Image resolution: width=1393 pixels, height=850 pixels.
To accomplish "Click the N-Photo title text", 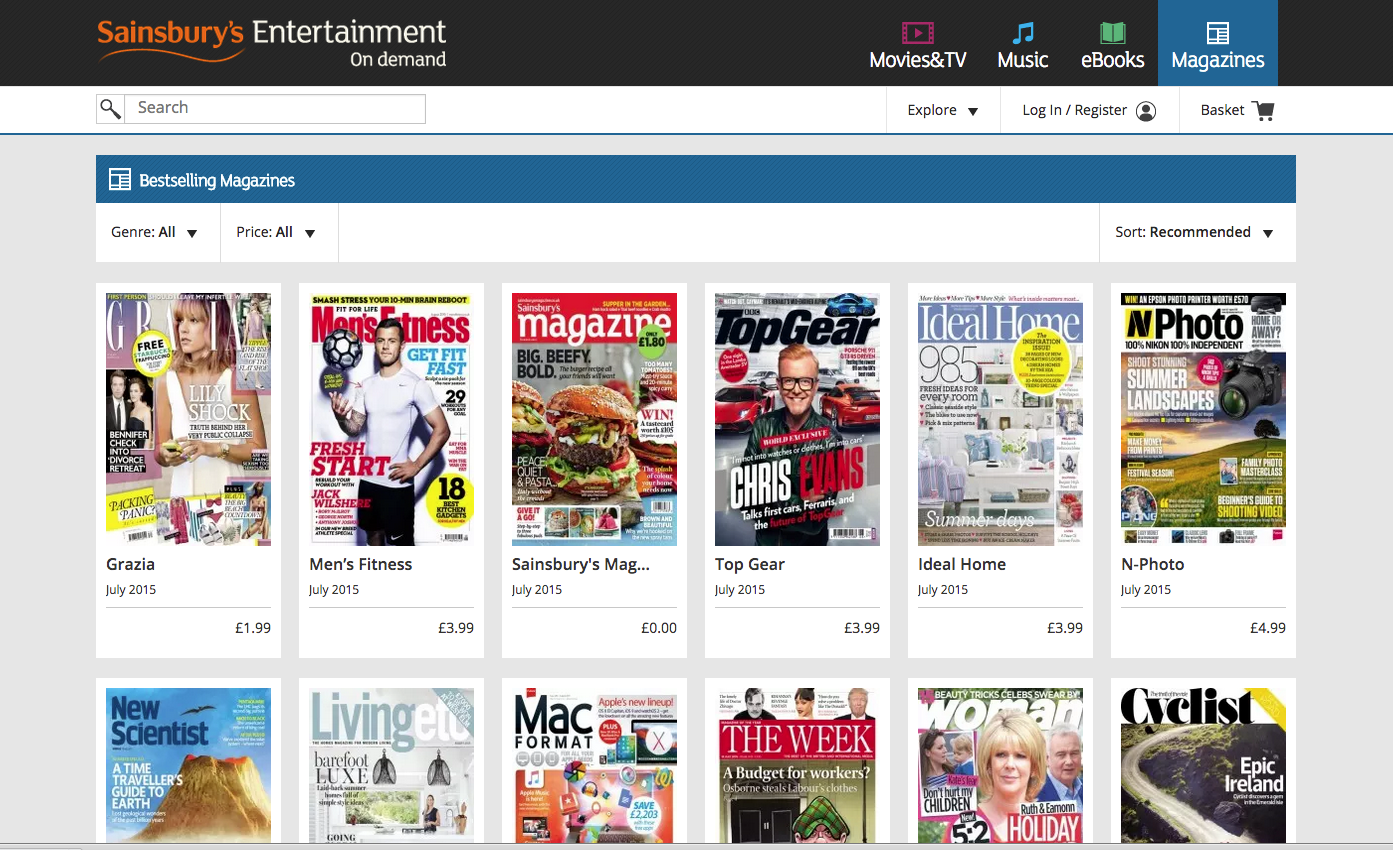I will click(x=1152, y=564).
